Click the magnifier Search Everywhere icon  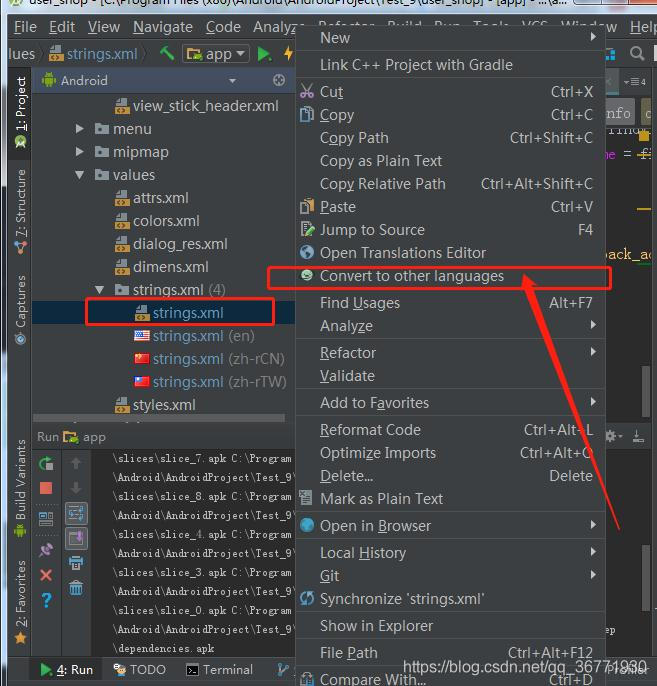tap(637, 54)
